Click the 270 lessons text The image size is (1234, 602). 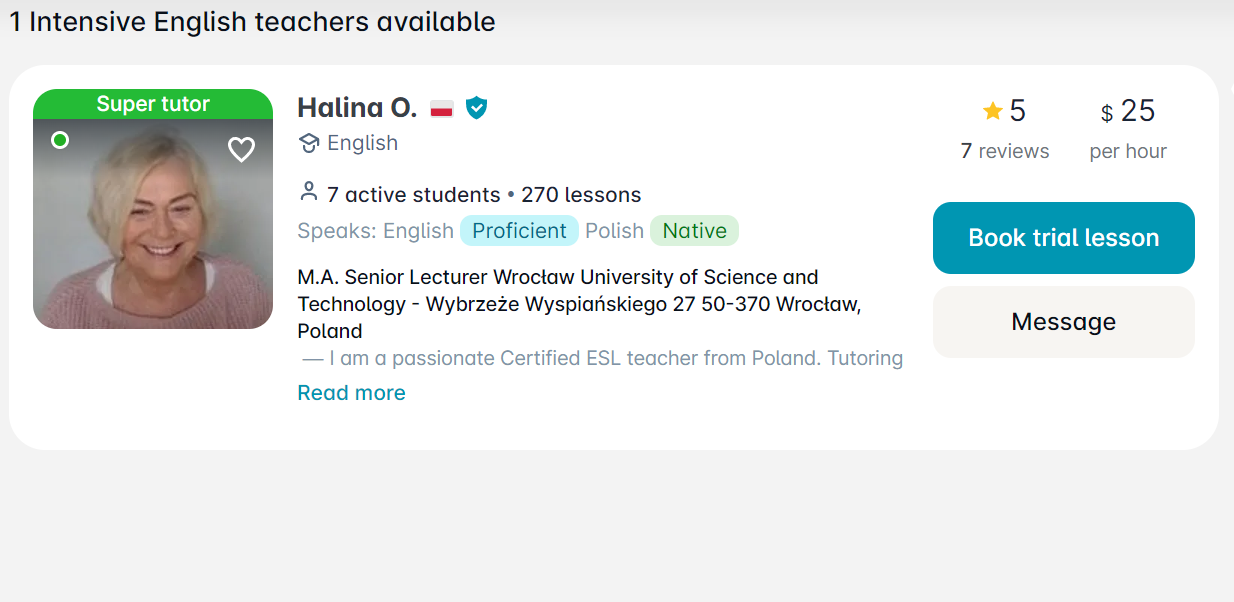[x=581, y=195]
